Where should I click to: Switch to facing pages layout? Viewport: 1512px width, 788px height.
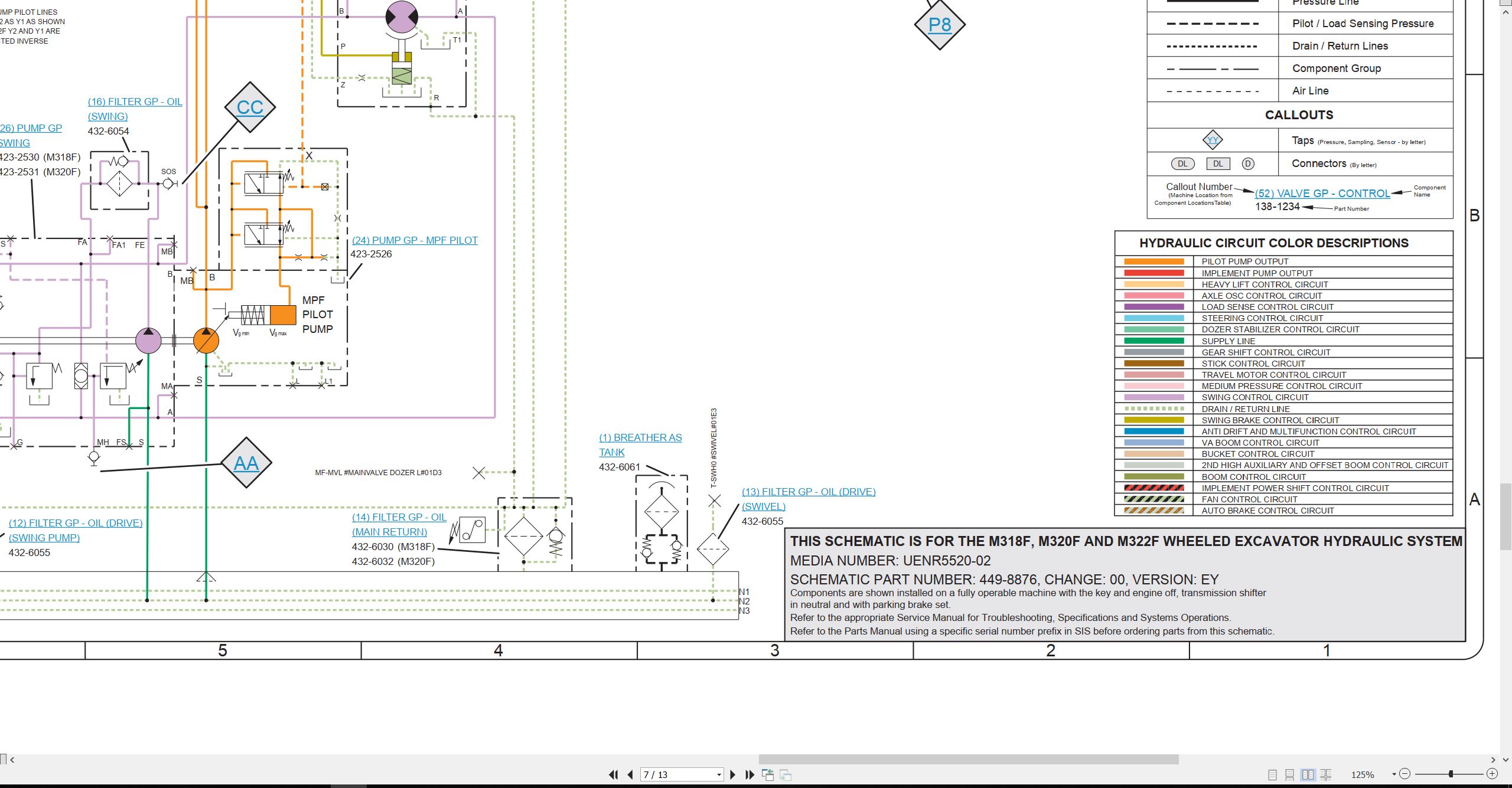[x=1308, y=774]
